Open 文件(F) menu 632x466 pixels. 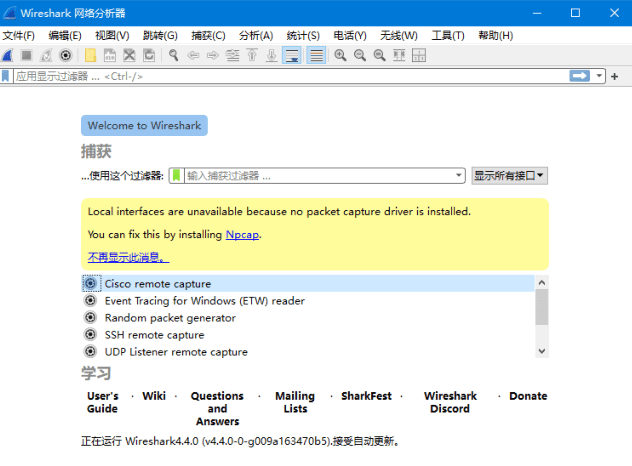(19, 35)
